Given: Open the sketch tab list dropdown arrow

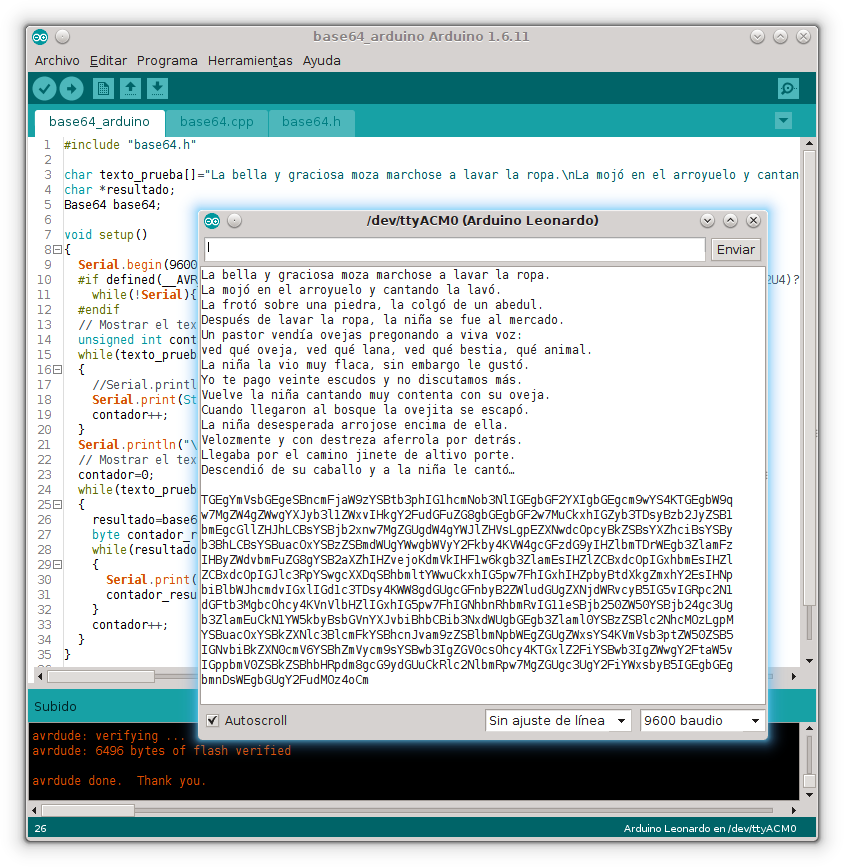Looking at the screenshot, I should [x=783, y=119].
